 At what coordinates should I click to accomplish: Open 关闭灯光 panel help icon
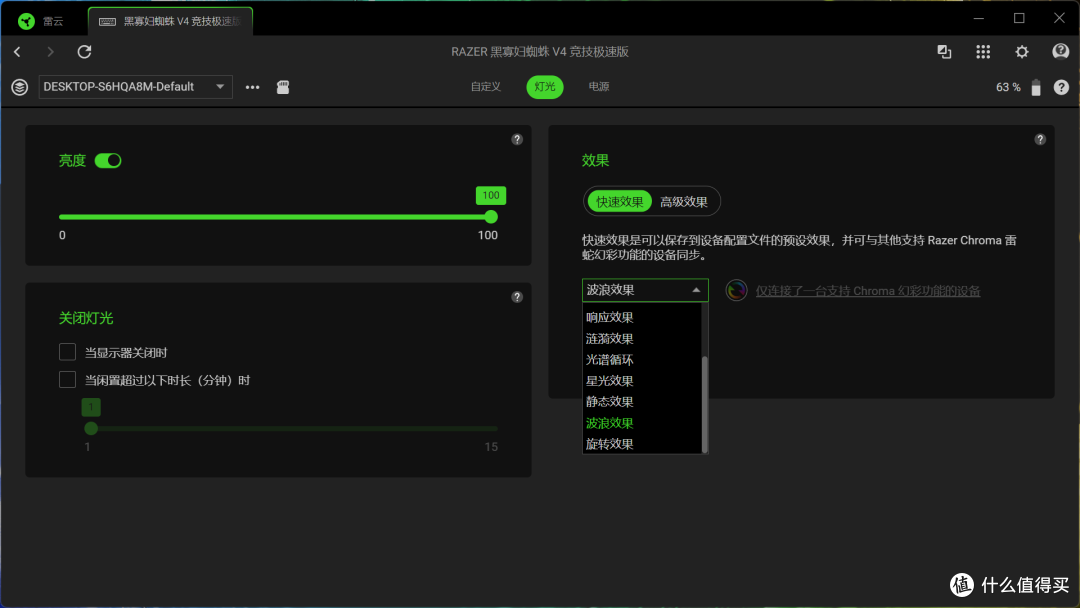click(x=517, y=297)
